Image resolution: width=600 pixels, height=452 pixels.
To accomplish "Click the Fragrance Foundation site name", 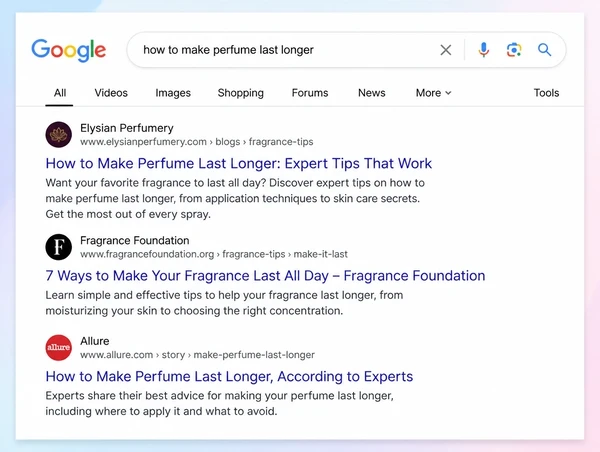I will pos(135,240).
